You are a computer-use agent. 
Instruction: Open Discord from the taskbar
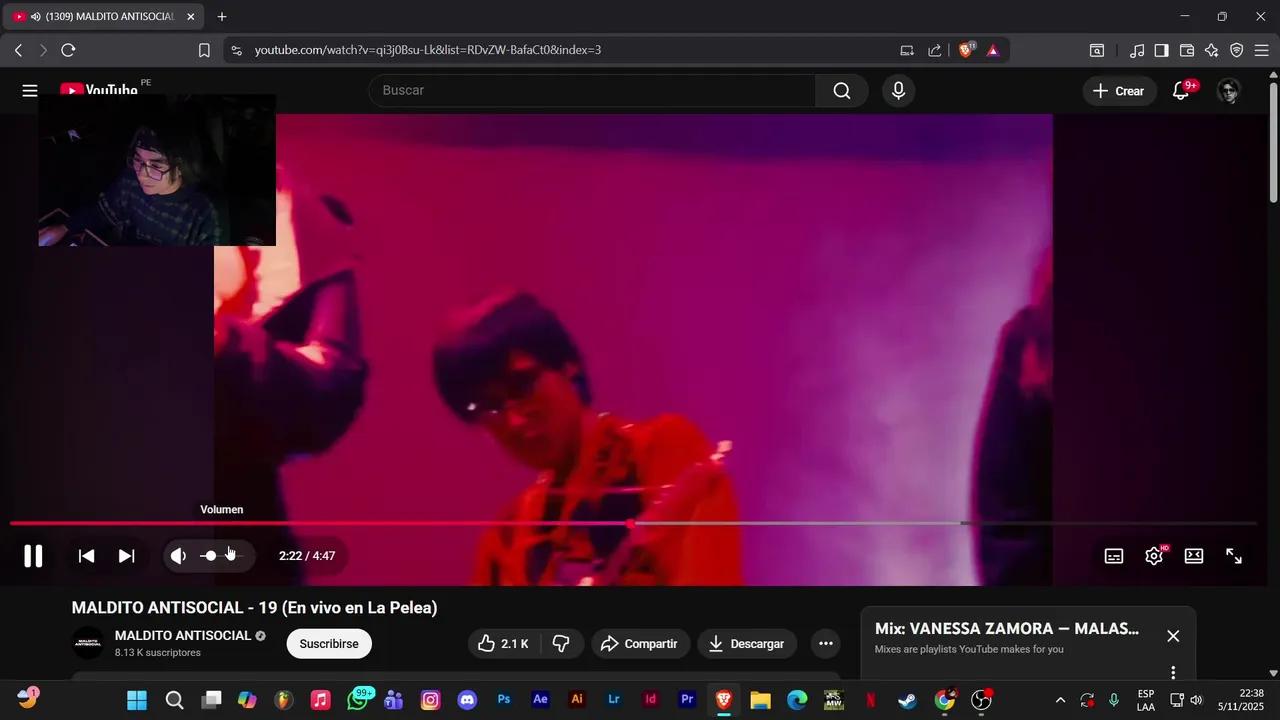(467, 700)
